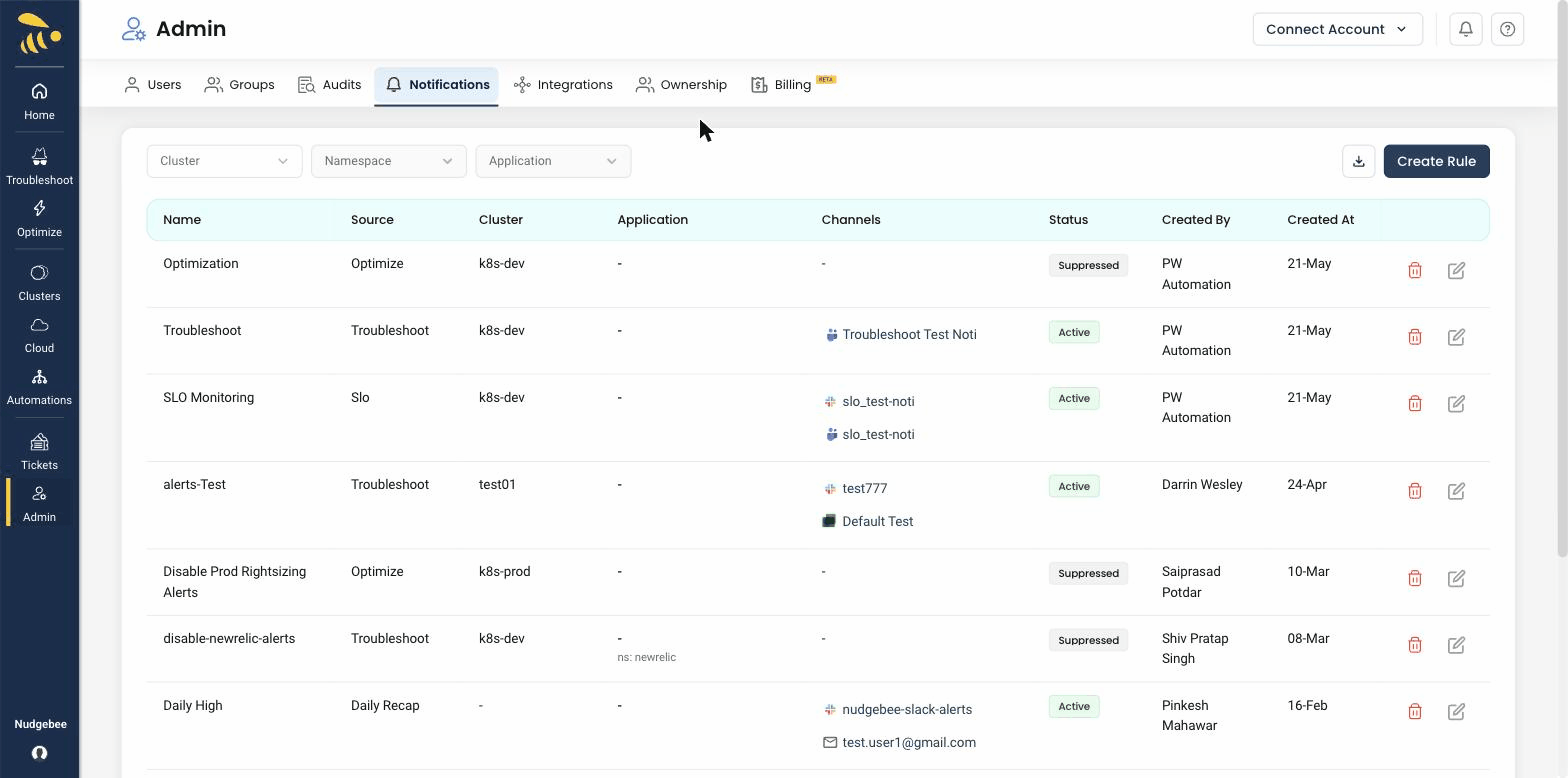Delete the Daily High rule
Image resolution: width=1568 pixels, height=778 pixels.
click(1414, 711)
